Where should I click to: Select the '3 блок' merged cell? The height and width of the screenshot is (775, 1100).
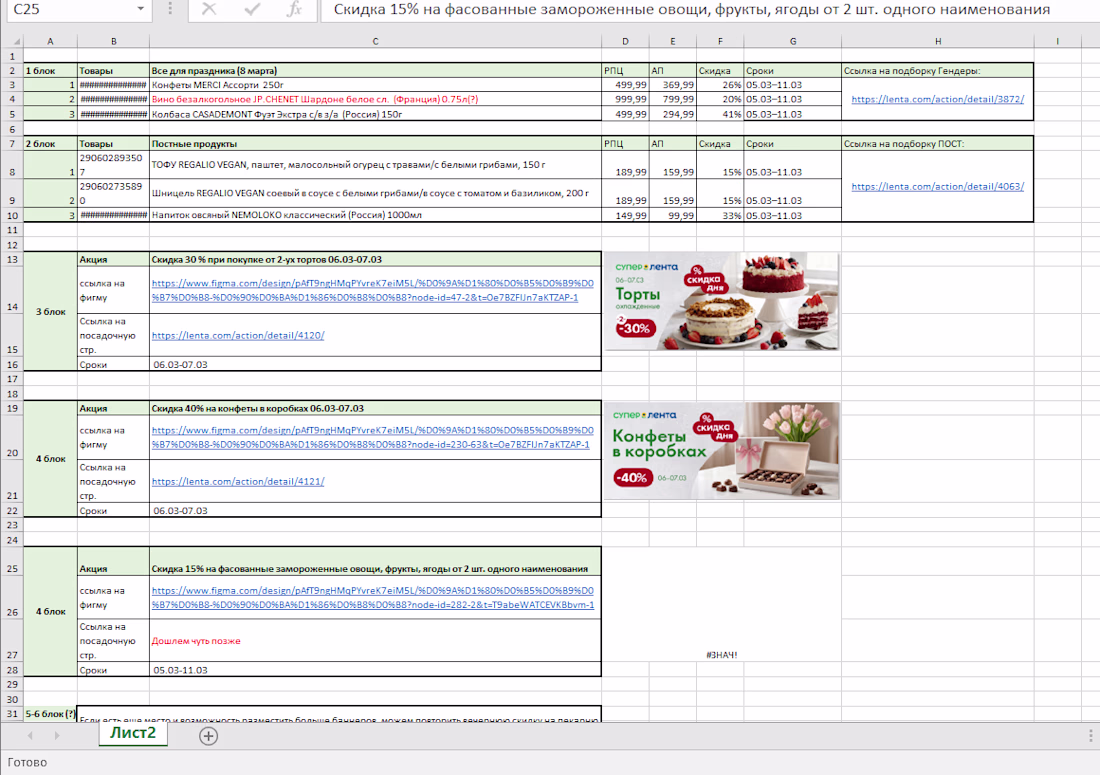click(51, 311)
